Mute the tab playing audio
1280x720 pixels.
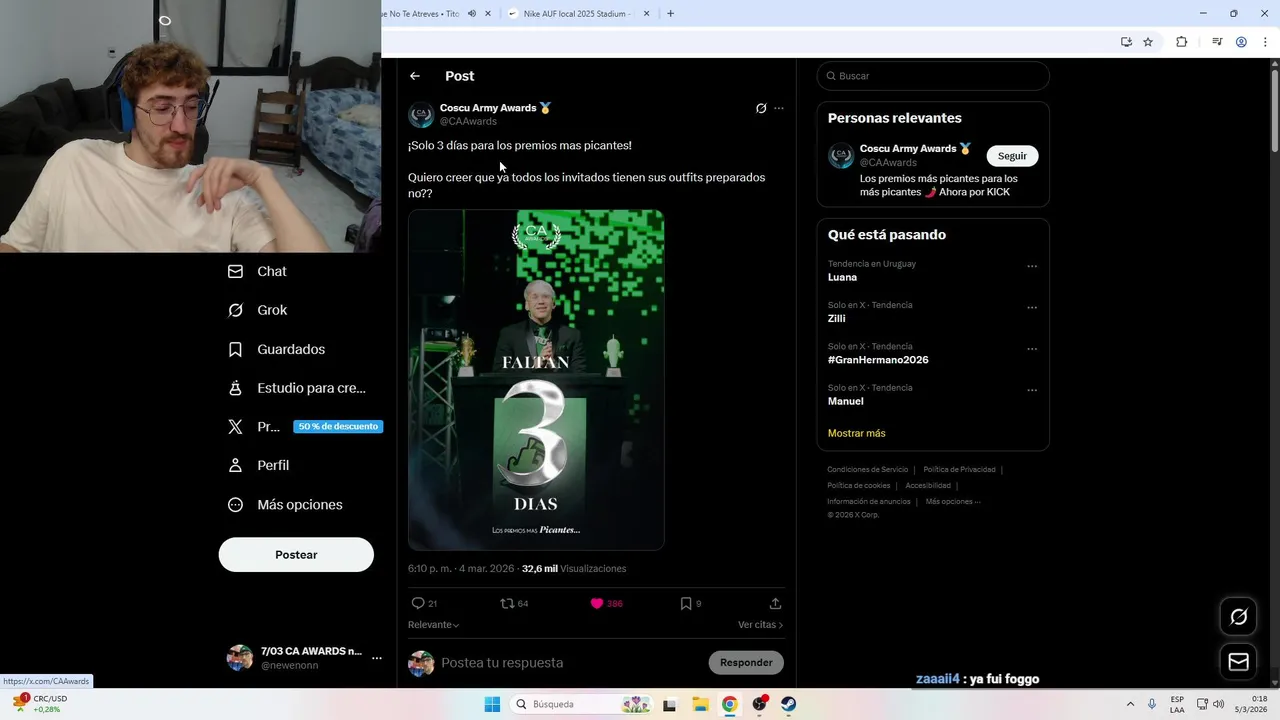[472, 14]
